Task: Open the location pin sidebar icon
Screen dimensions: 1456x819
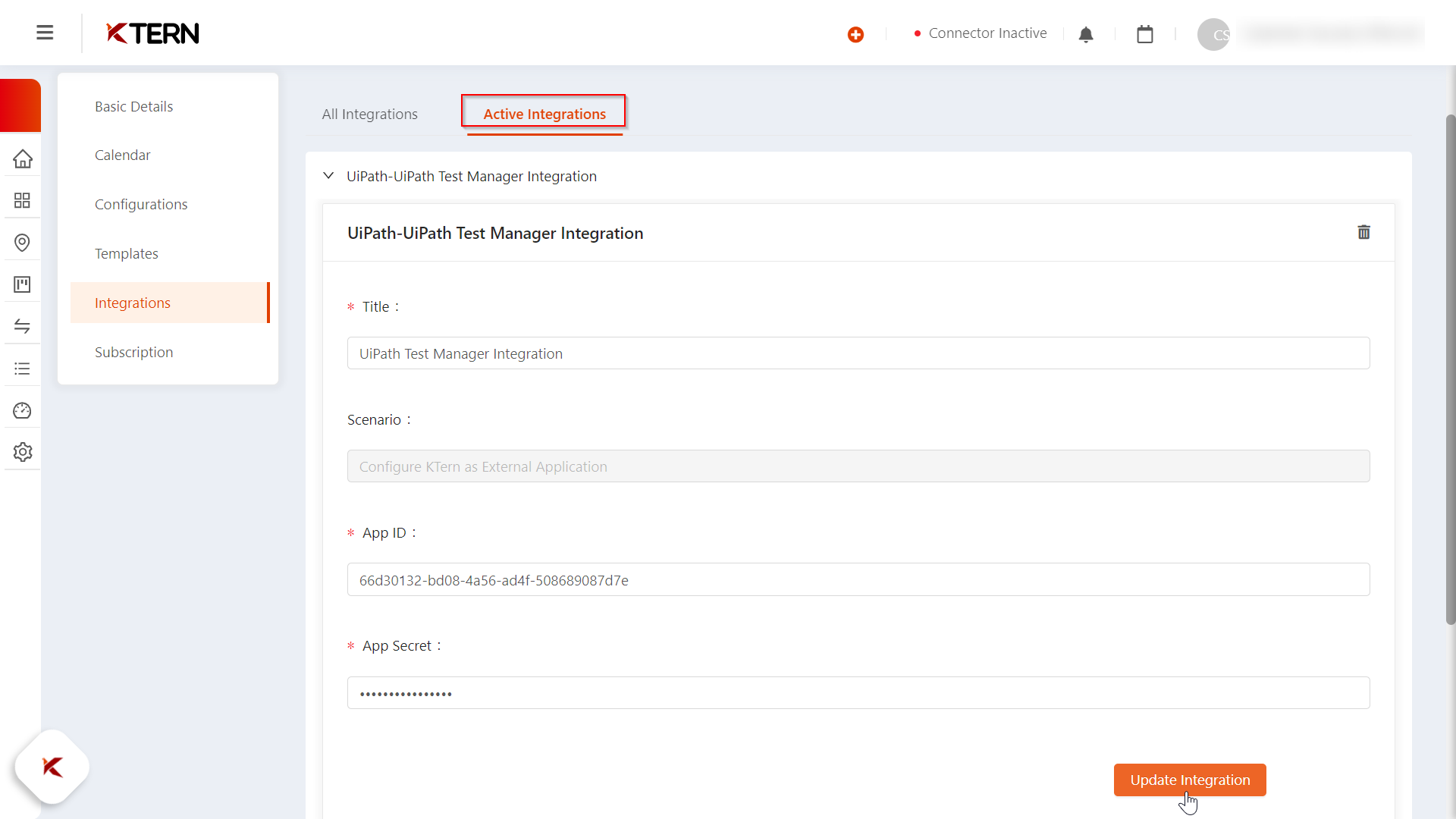Action: pos(22,243)
